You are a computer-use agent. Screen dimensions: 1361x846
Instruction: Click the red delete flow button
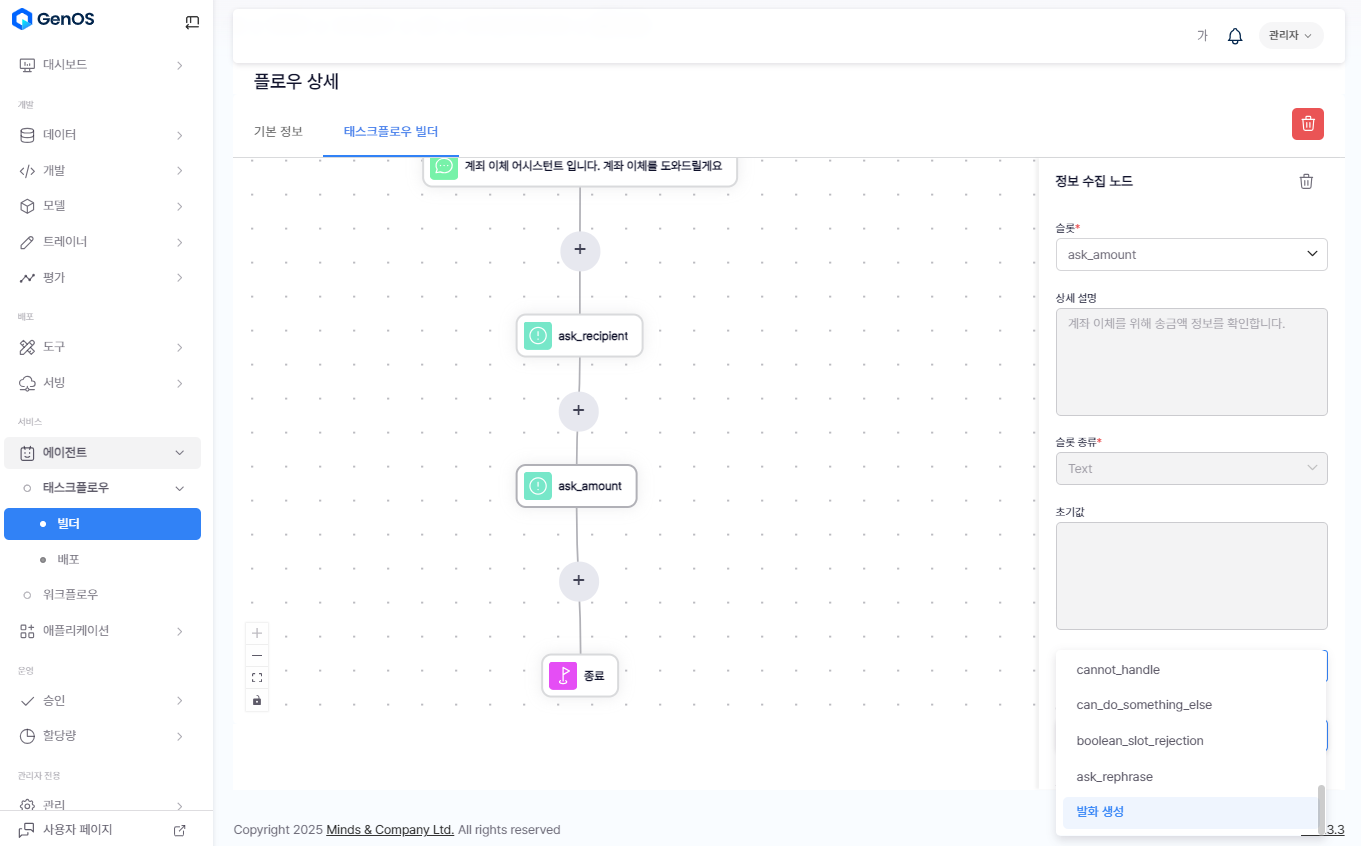pos(1307,124)
